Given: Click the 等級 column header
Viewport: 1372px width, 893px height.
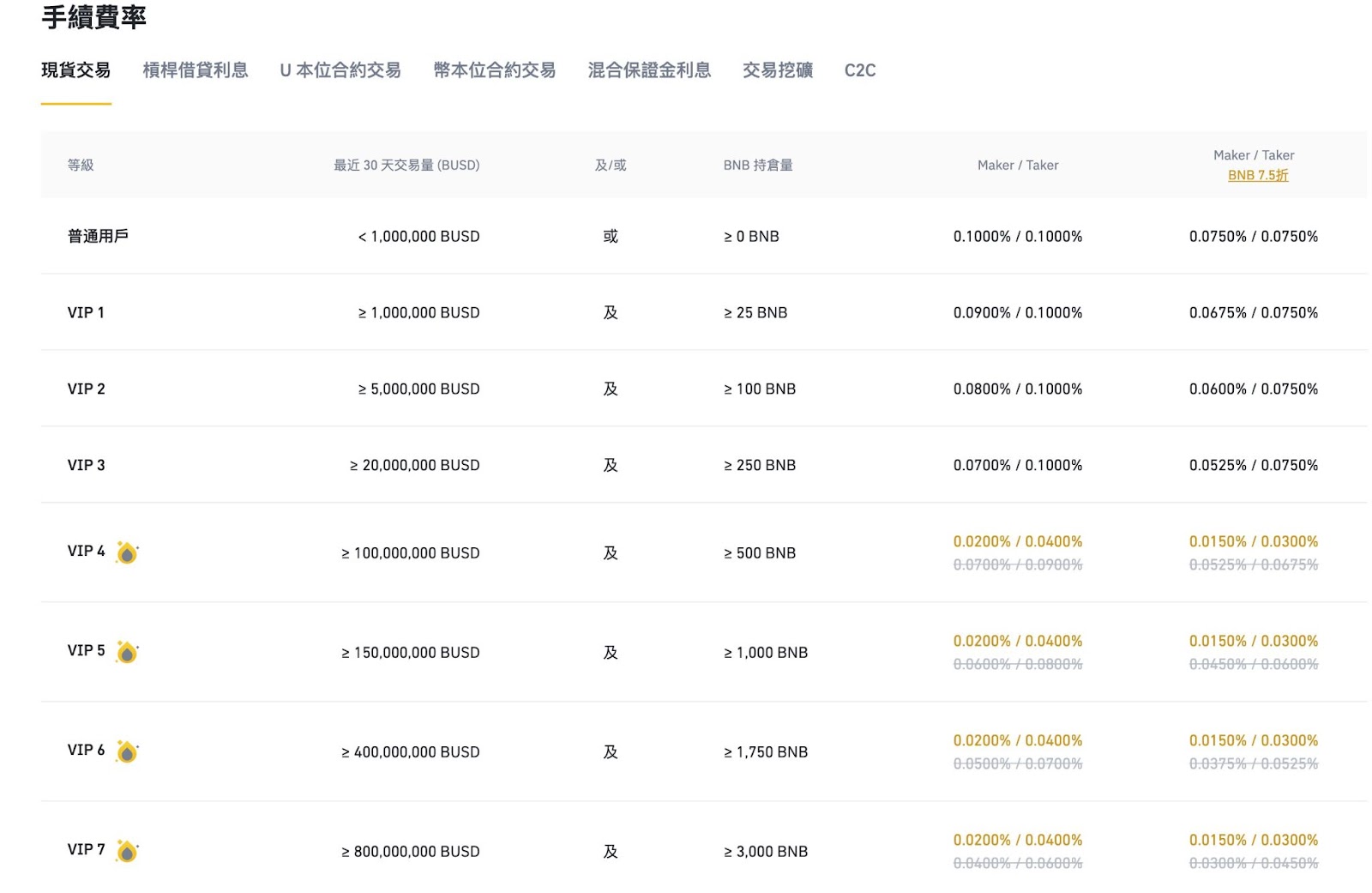Looking at the screenshot, I should coord(81,165).
